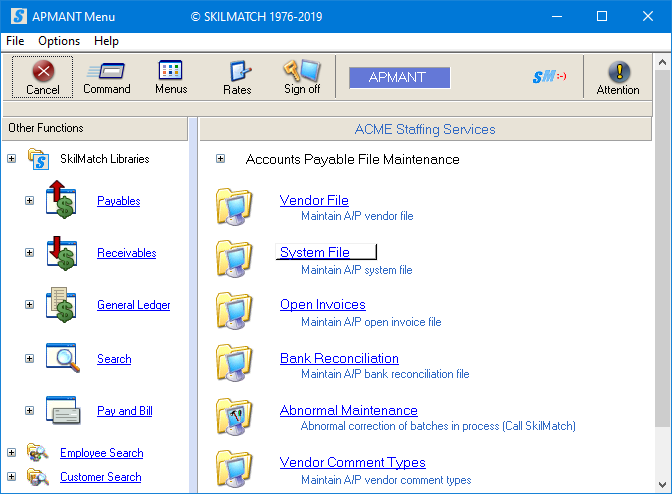This screenshot has height=494, width=672.
Task: Click the Other Functions panel header
Action: [x=95, y=129]
